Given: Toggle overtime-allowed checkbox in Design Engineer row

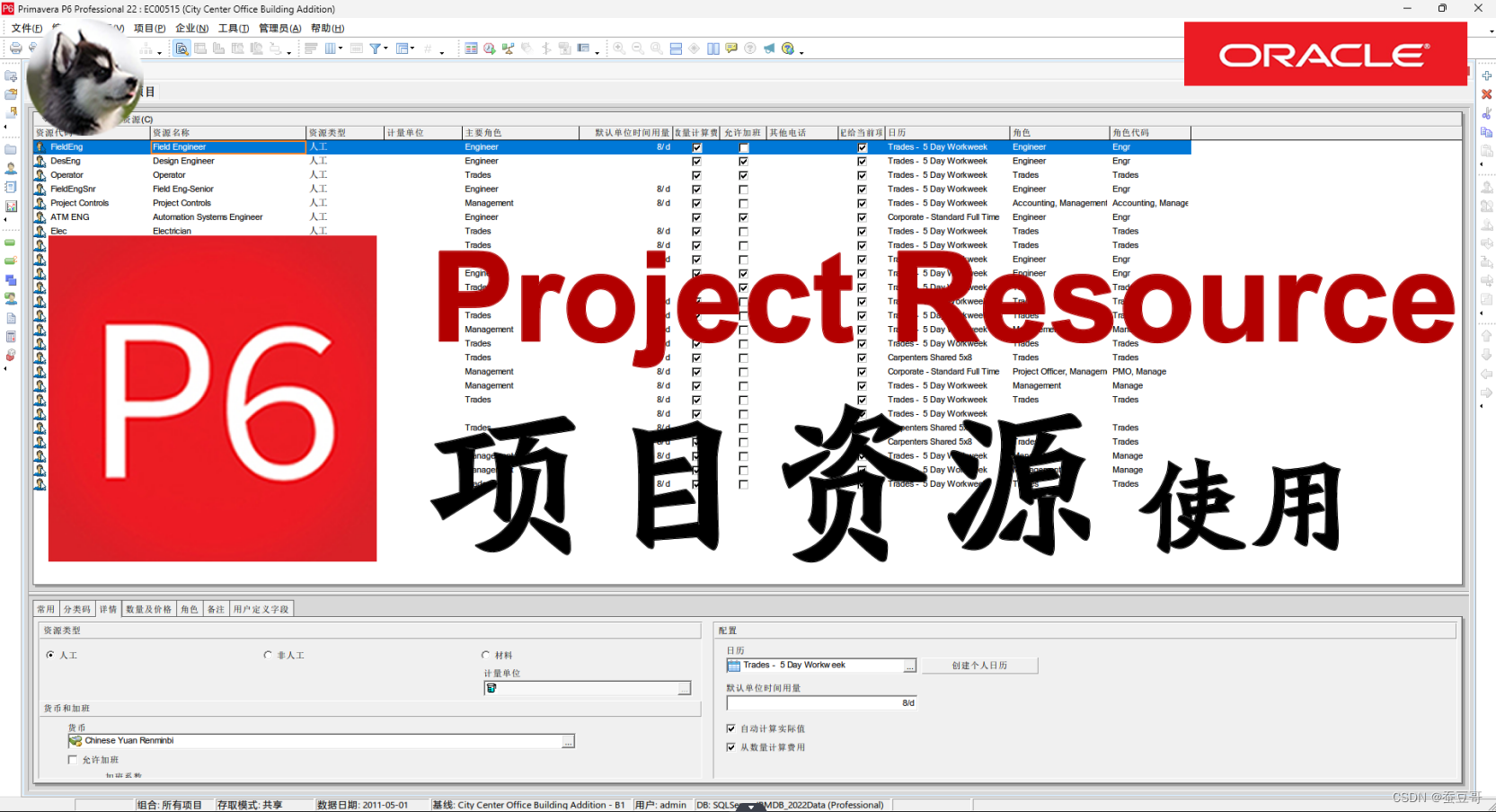Looking at the screenshot, I should [x=743, y=162].
